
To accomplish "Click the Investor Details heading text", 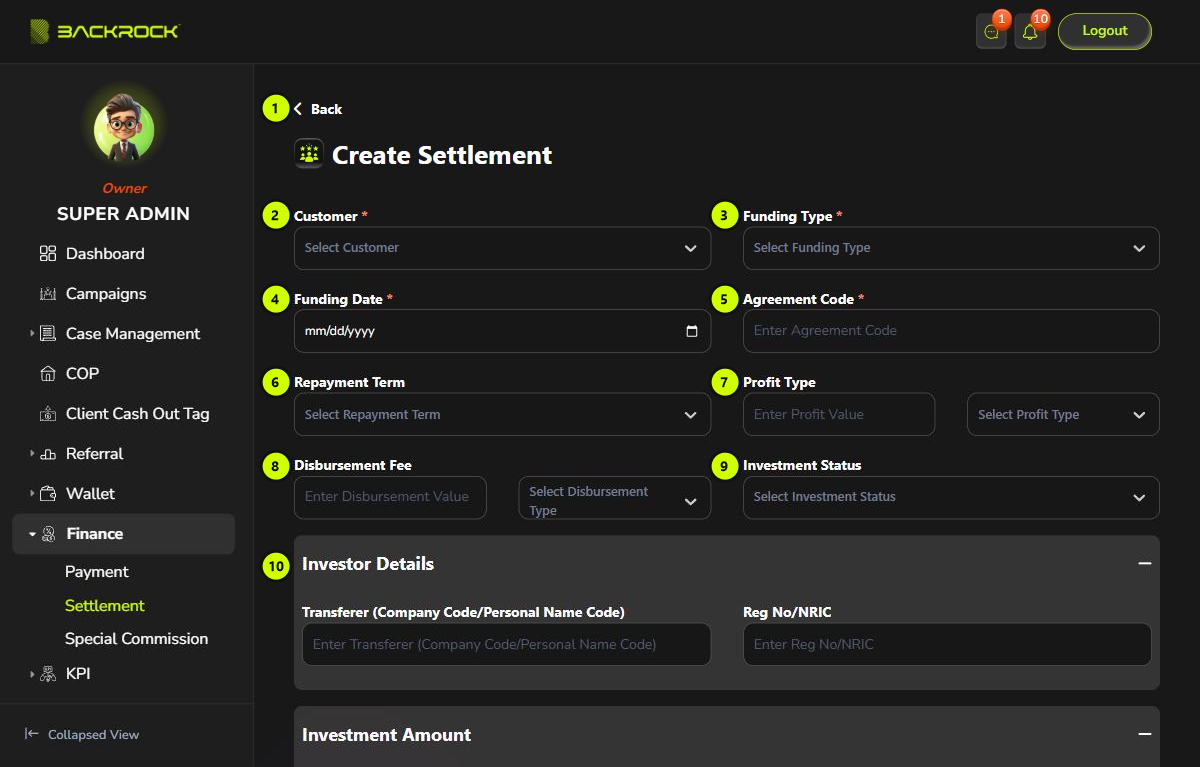I will point(368,564).
